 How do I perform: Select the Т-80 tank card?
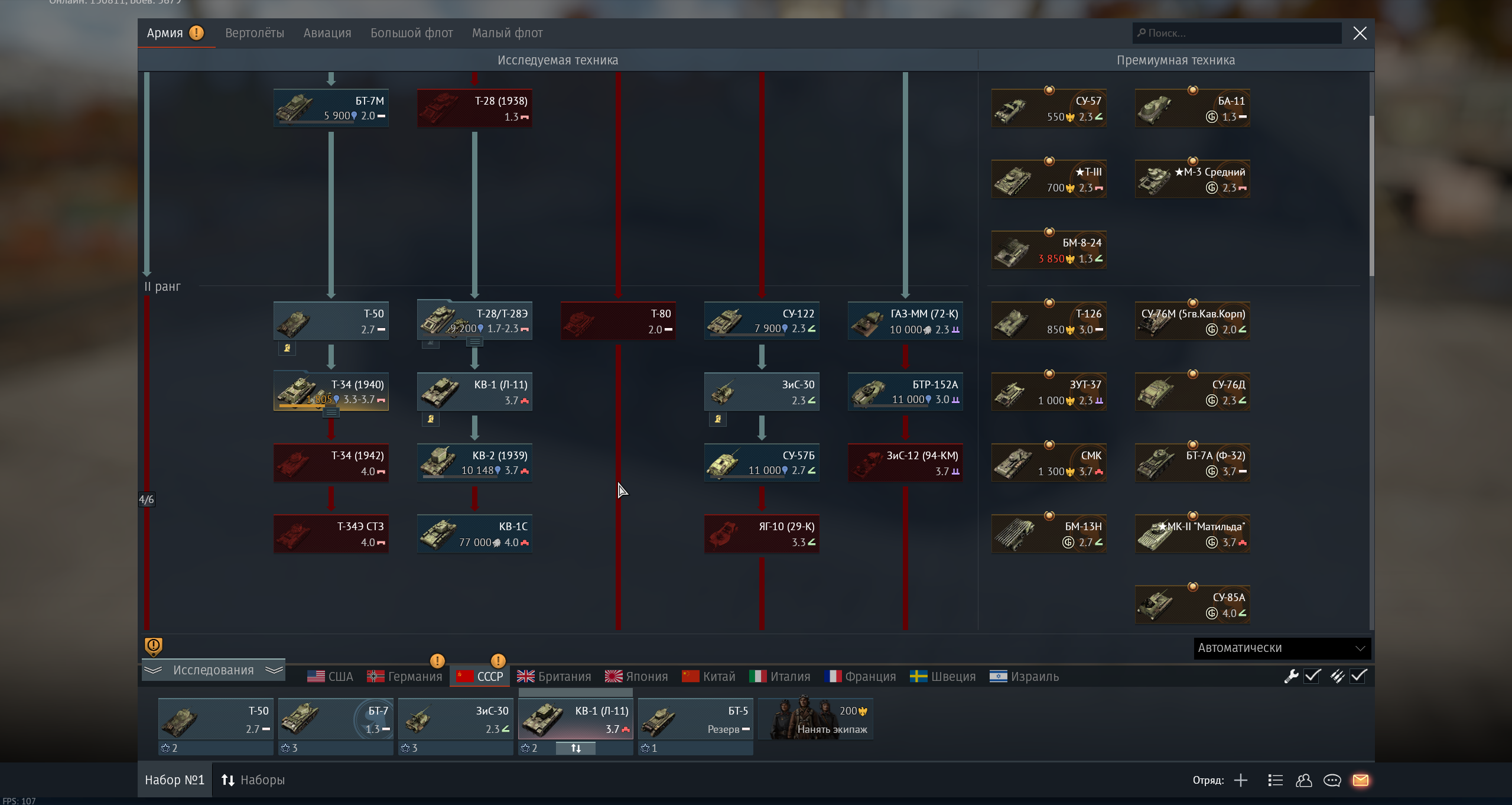coord(618,321)
